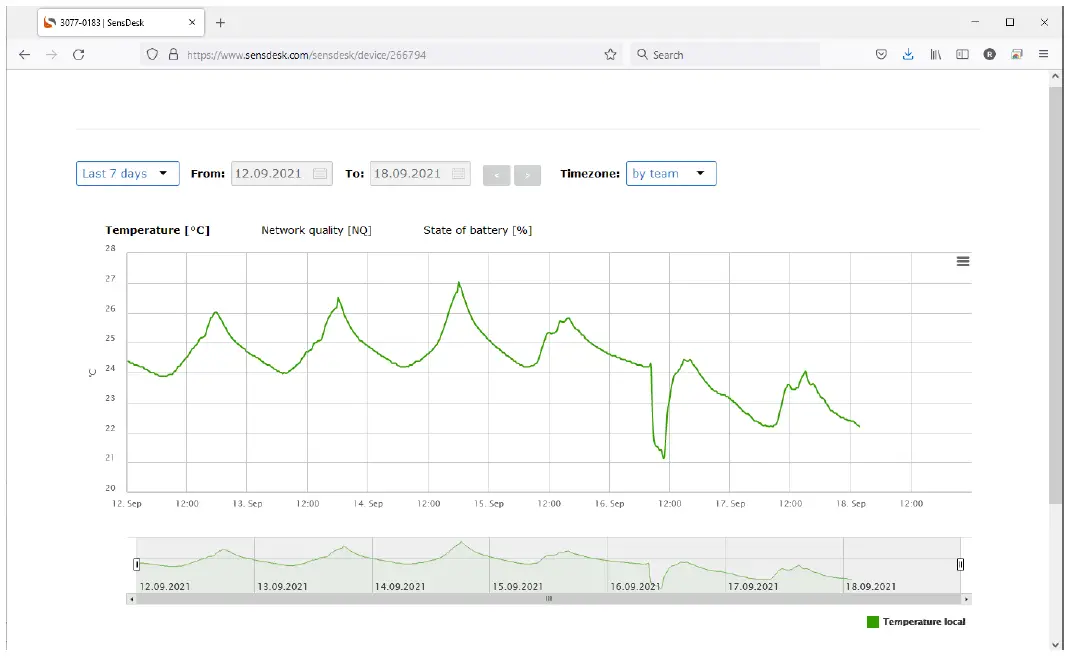
Task: Bookmark this page with star icon
Action: point(610,55)
